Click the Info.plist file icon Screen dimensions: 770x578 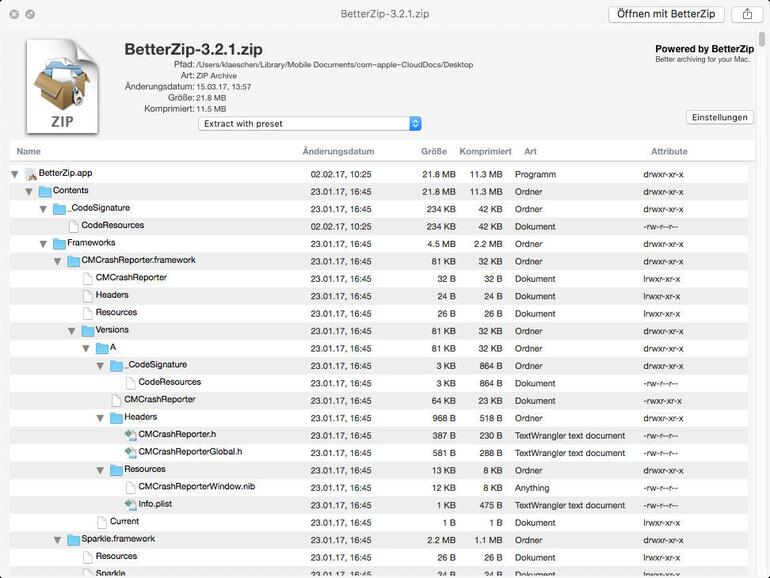click(x=130, y=505)
